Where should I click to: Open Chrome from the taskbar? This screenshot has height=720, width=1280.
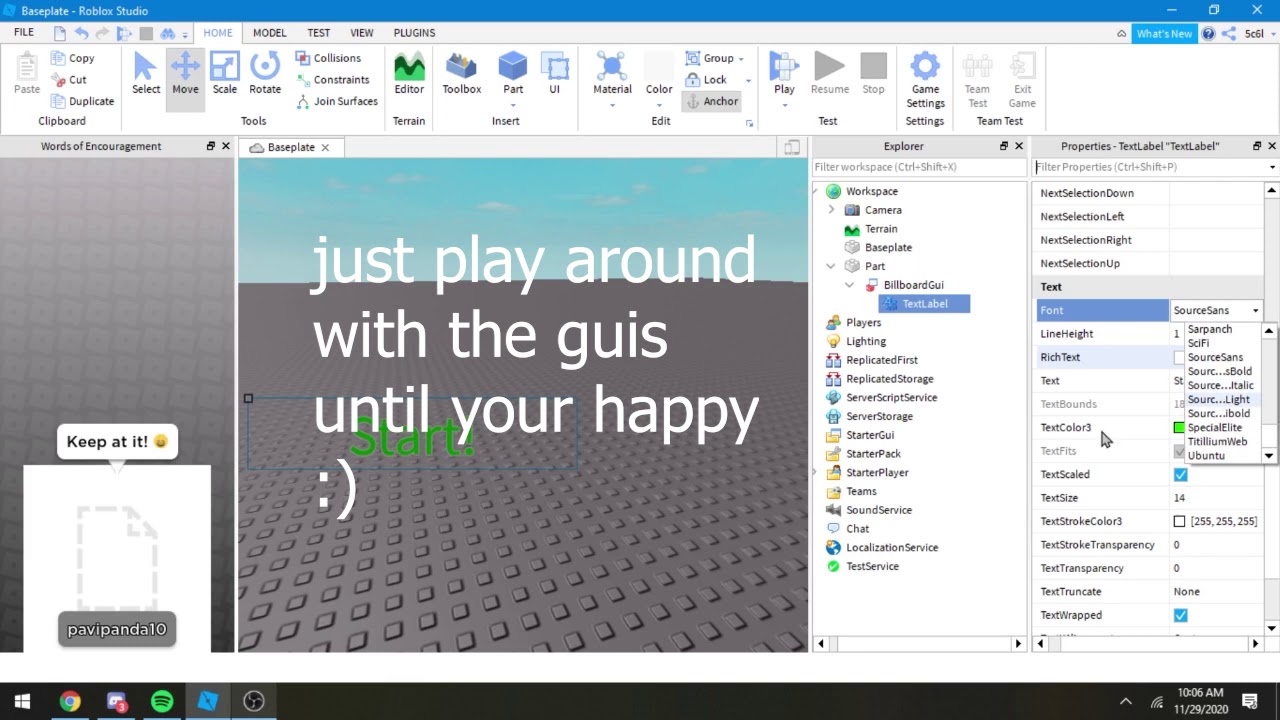click(70, 701)
